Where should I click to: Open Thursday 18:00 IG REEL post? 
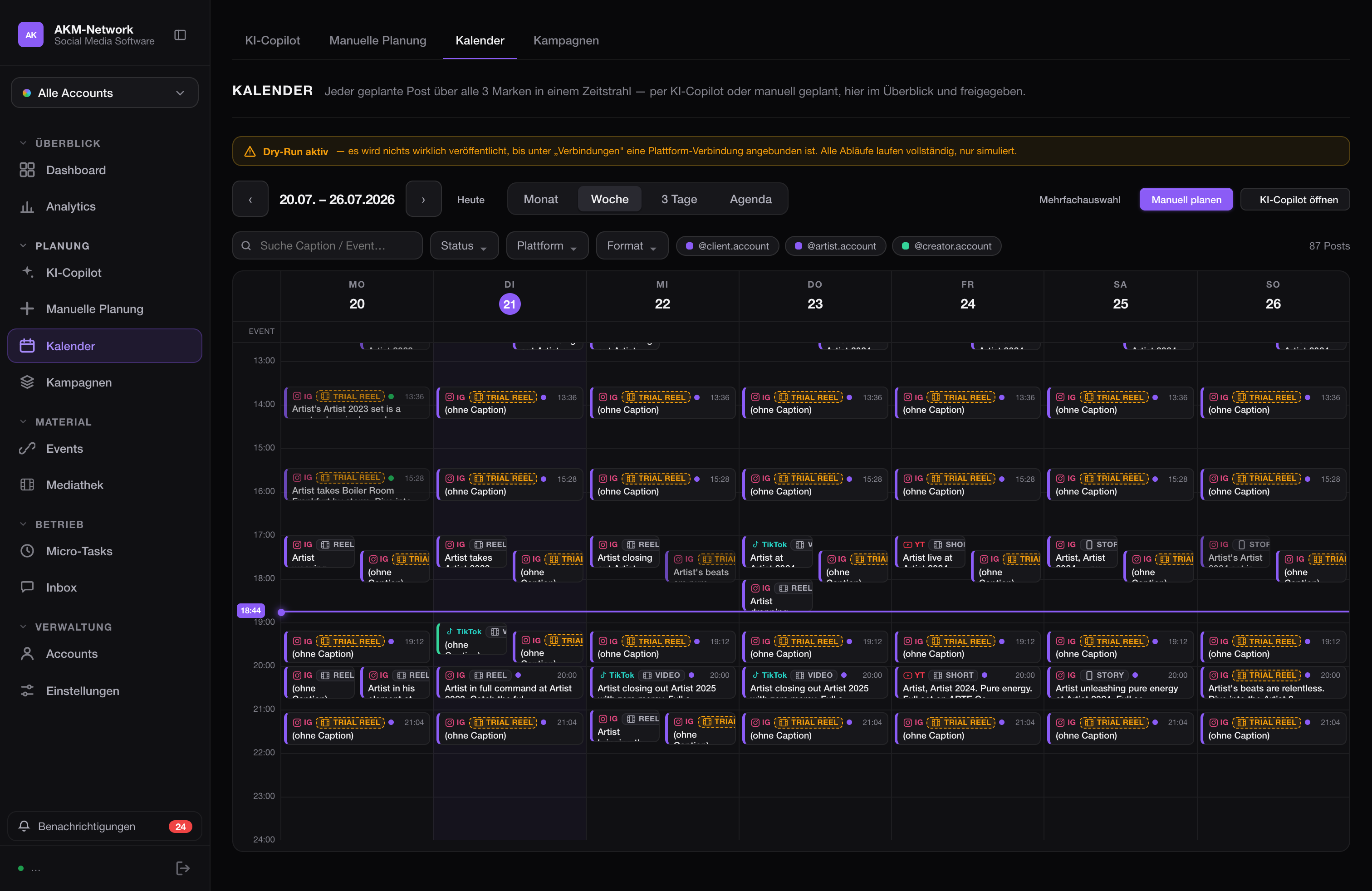(778, 594)
